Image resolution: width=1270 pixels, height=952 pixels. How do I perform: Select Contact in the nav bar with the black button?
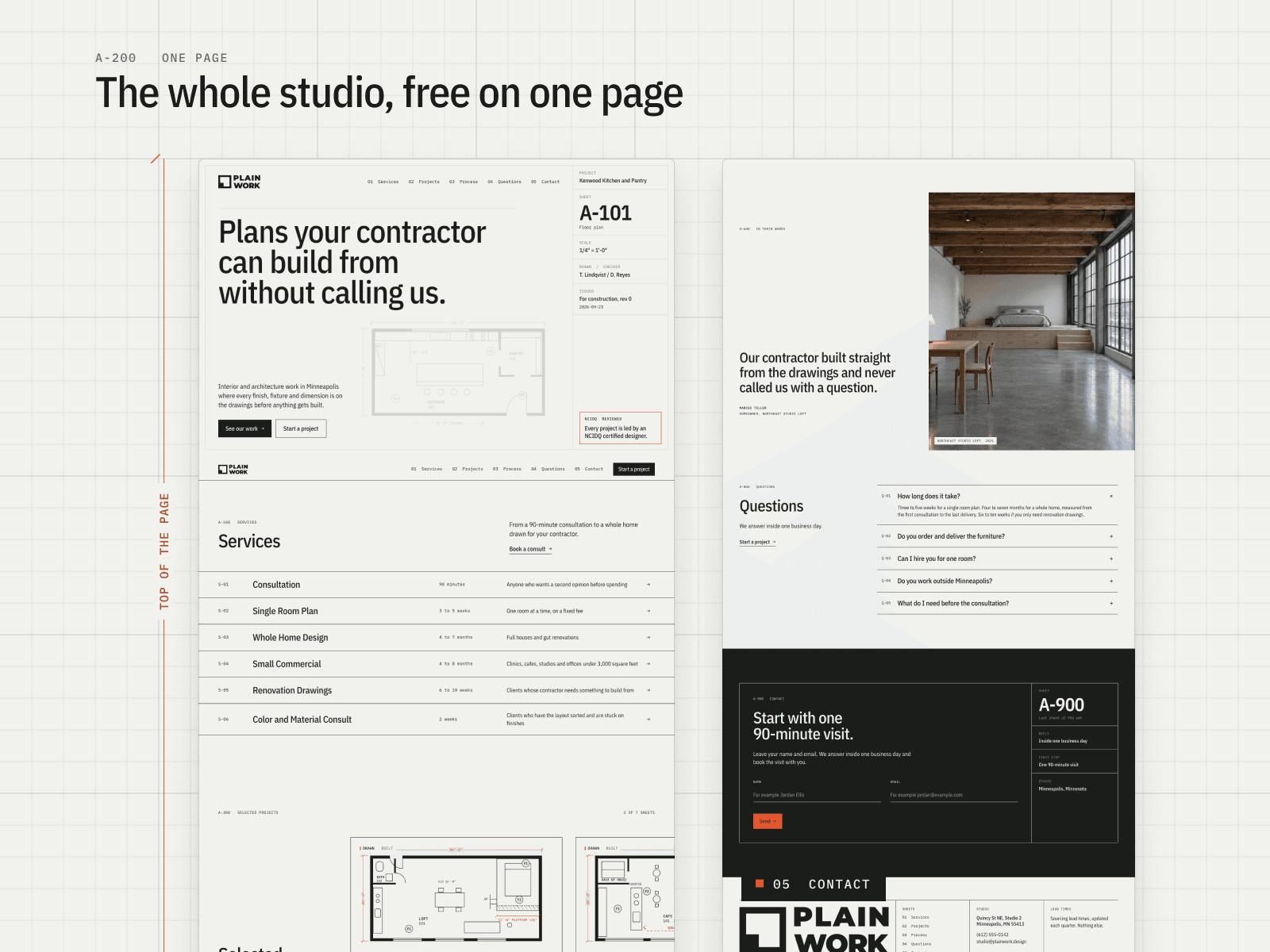coord(589,469)
